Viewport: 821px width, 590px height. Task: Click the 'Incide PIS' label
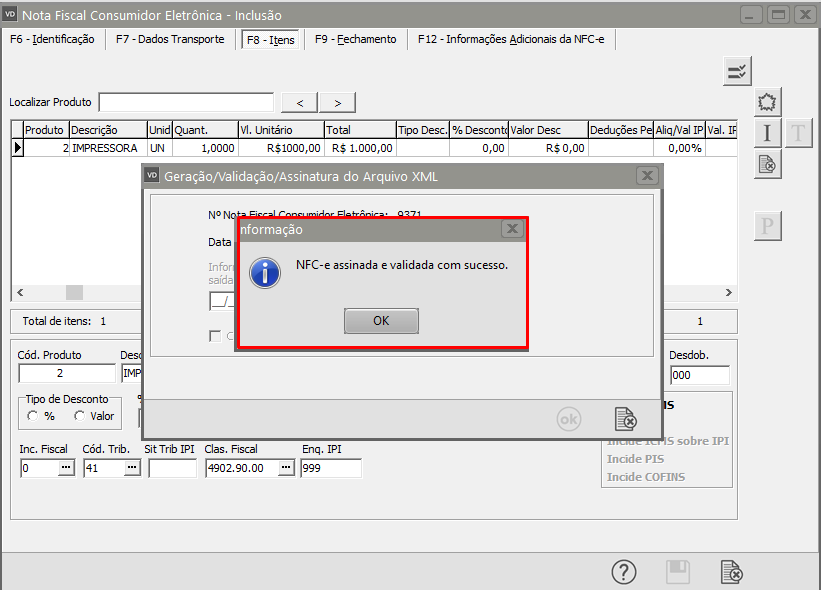tap(635, 459)
